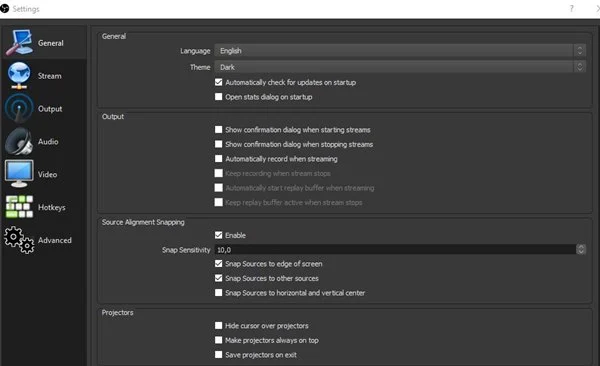Select the Advanced gears icon

click(x=19, y=240)
